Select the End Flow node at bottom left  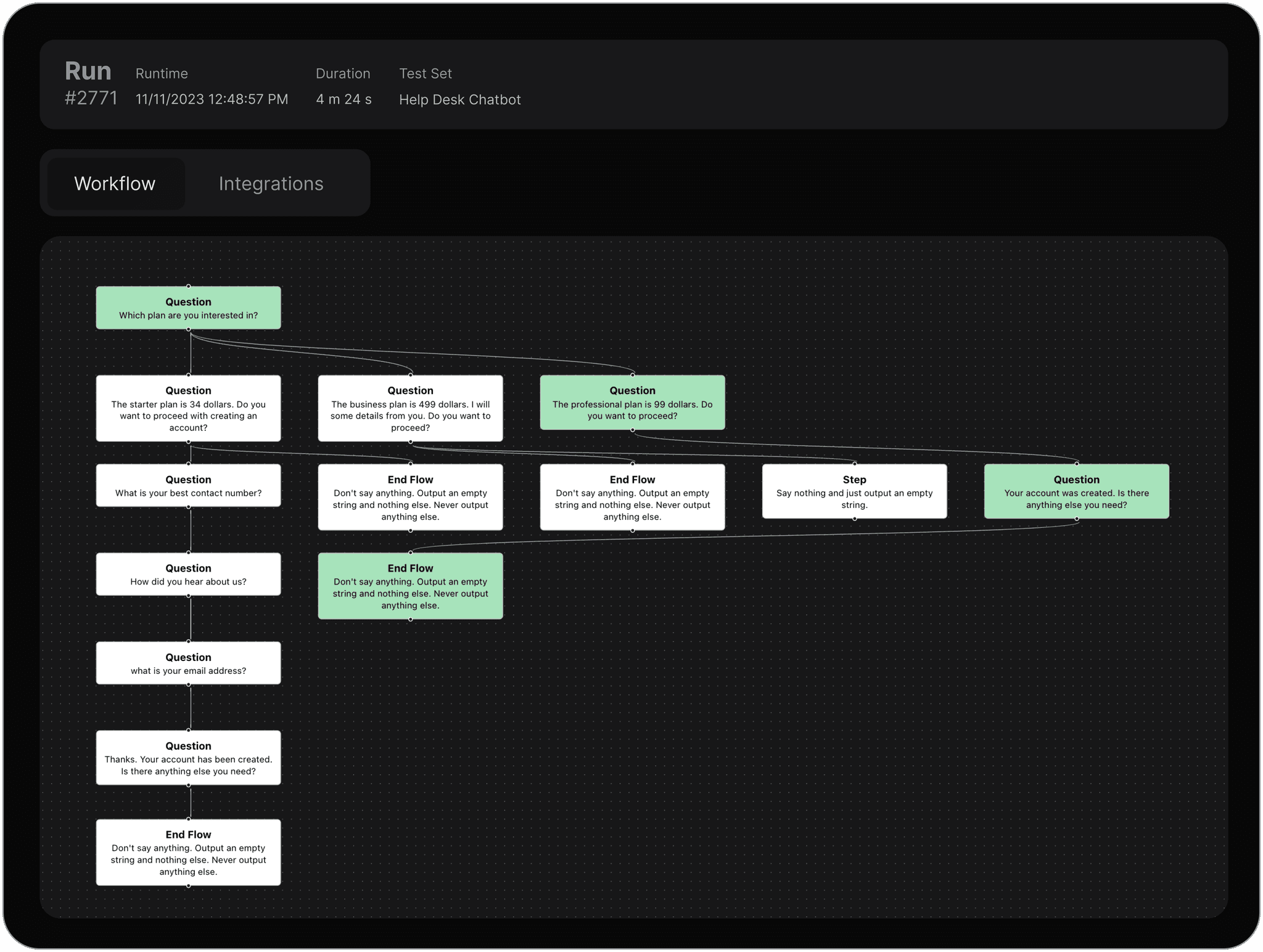188,852
